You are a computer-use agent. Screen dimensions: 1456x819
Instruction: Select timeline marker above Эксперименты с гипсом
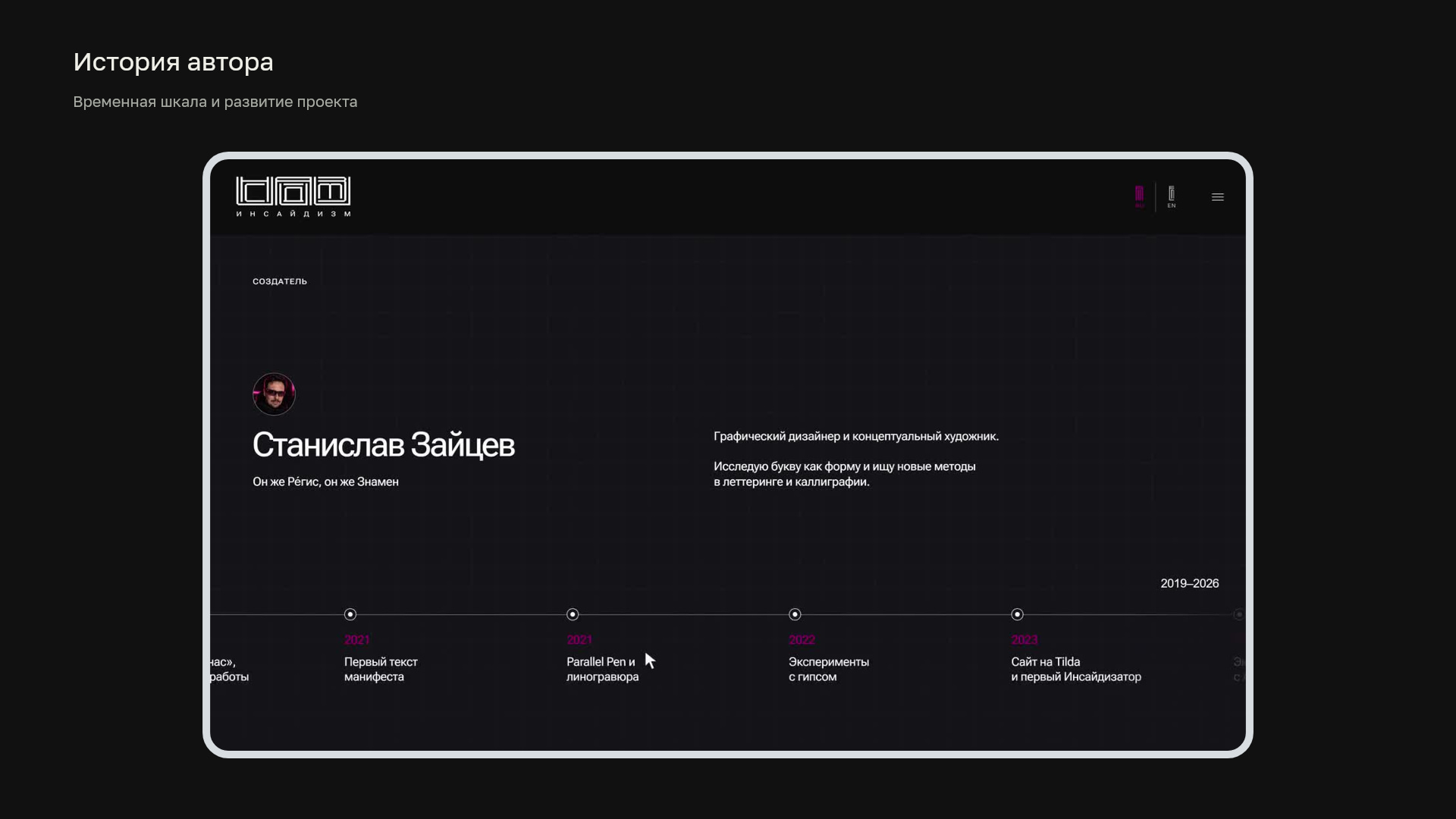tap(795, 614)
